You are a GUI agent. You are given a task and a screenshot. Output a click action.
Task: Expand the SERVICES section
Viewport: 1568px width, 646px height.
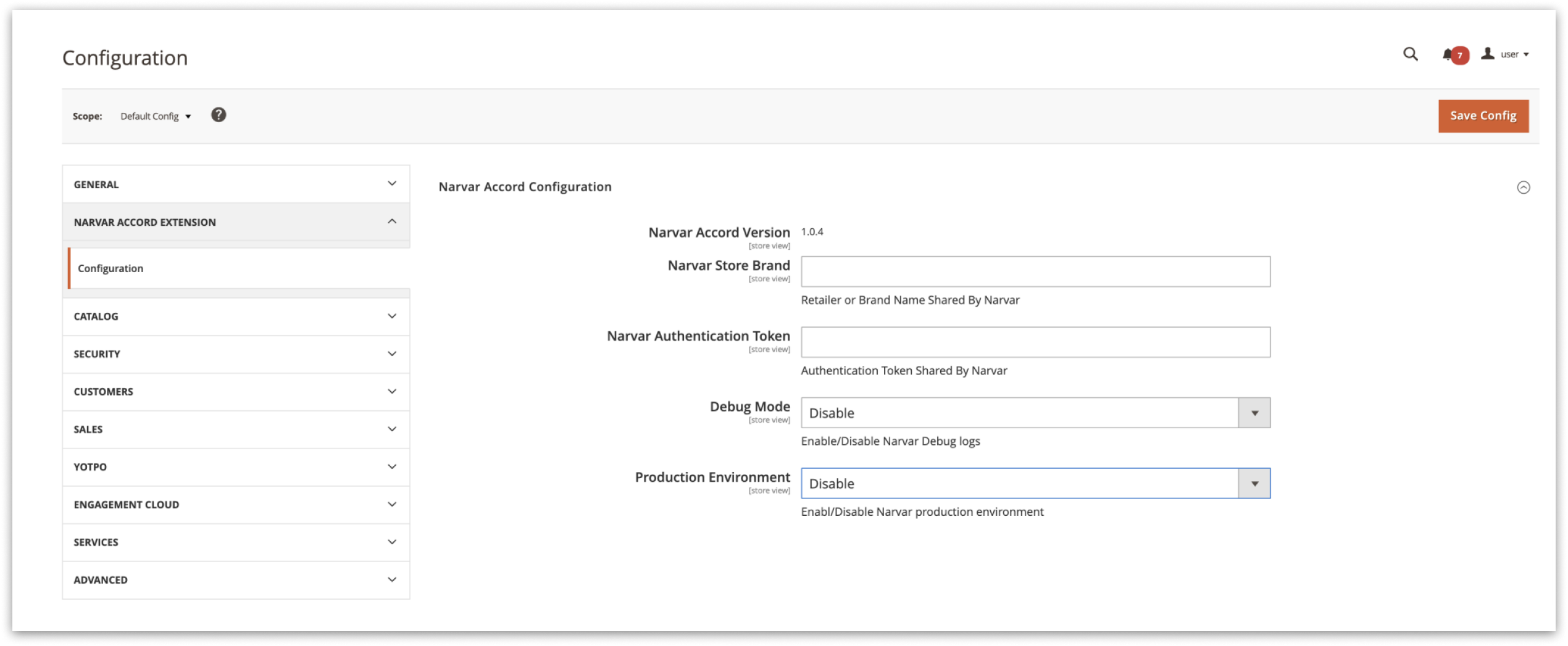(236, 542)
